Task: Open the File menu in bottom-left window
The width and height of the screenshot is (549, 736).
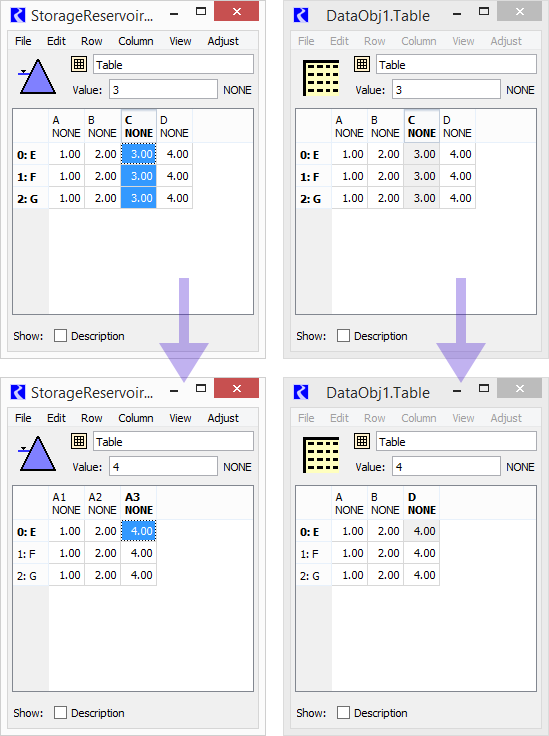Action: click(x=23, y=418)
